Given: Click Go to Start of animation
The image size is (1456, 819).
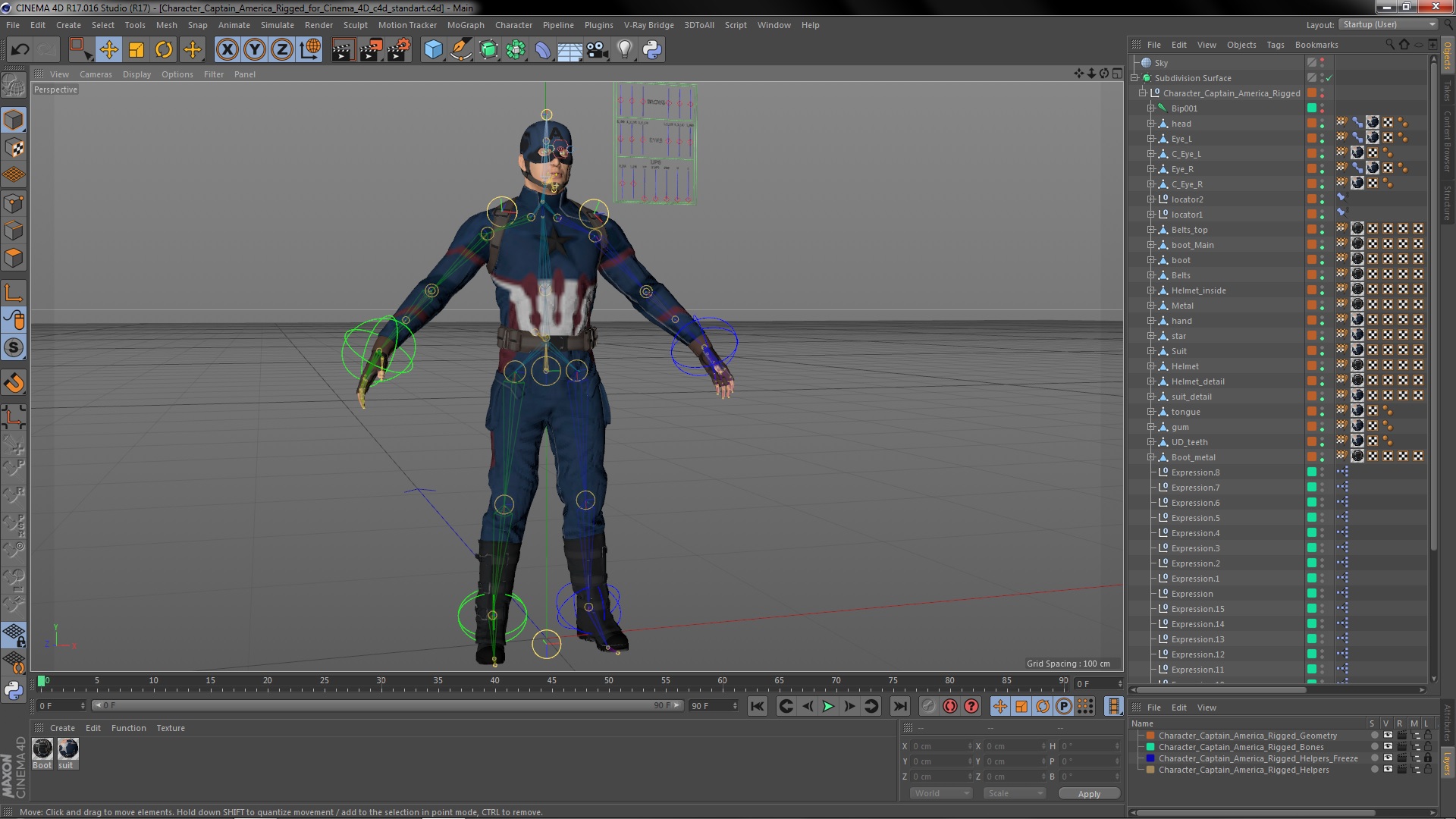Looking at the screenshot, I should [757, 706].
